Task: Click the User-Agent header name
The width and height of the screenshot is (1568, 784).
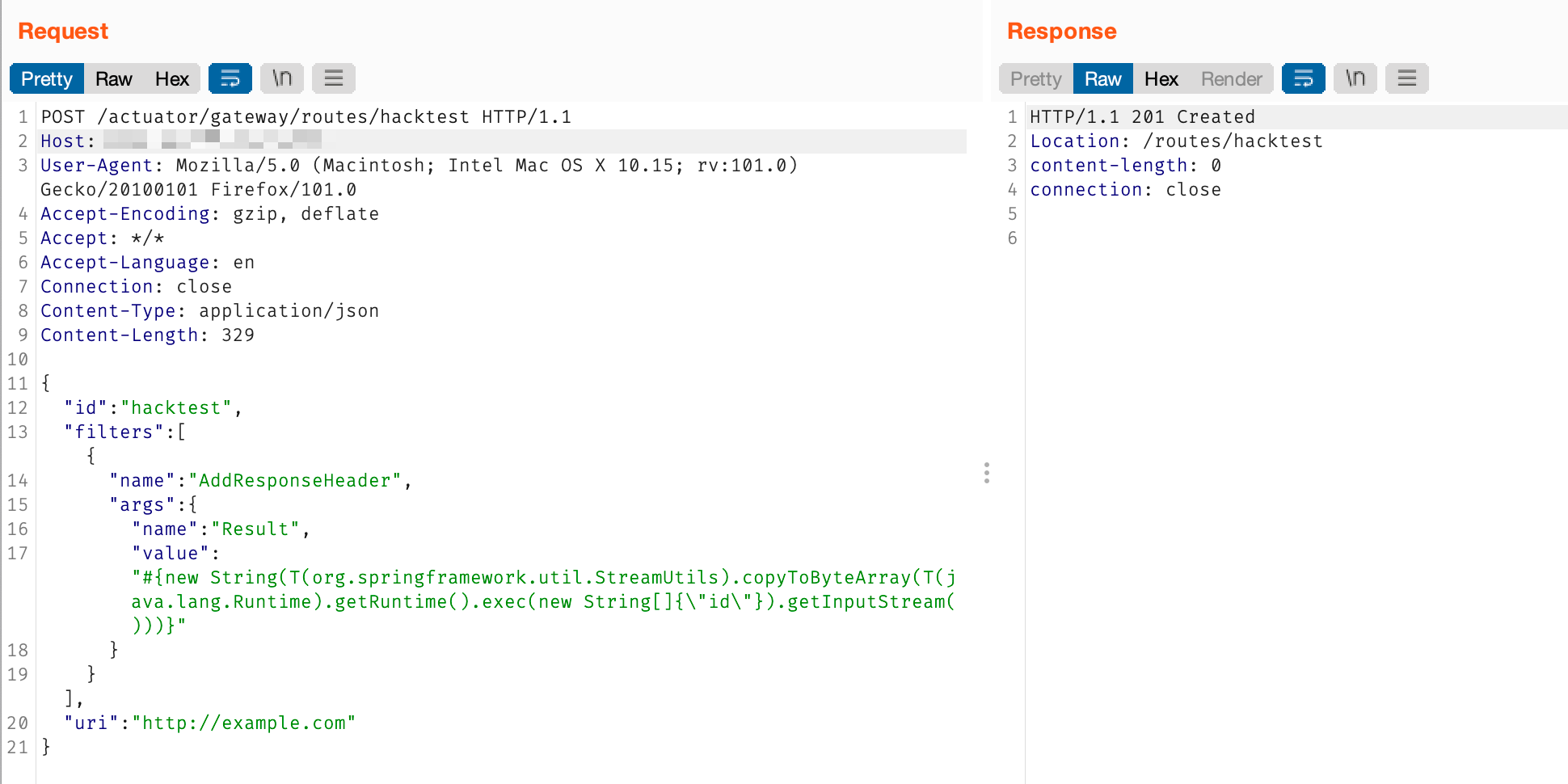Action: [96, 165]
